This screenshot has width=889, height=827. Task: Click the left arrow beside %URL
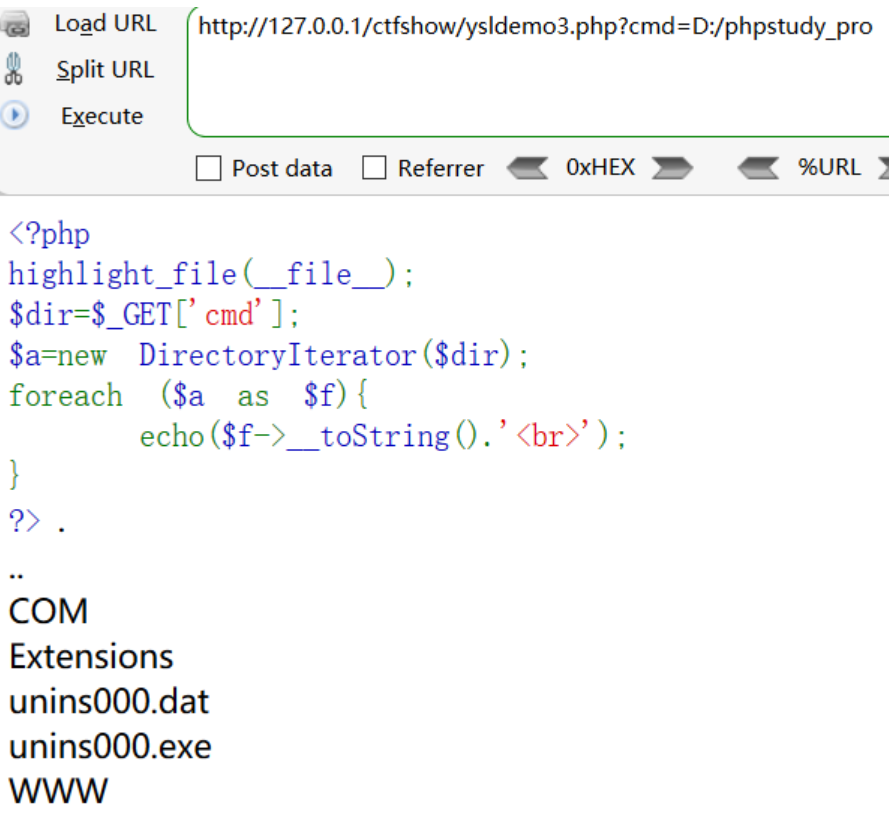pos(759,169)
